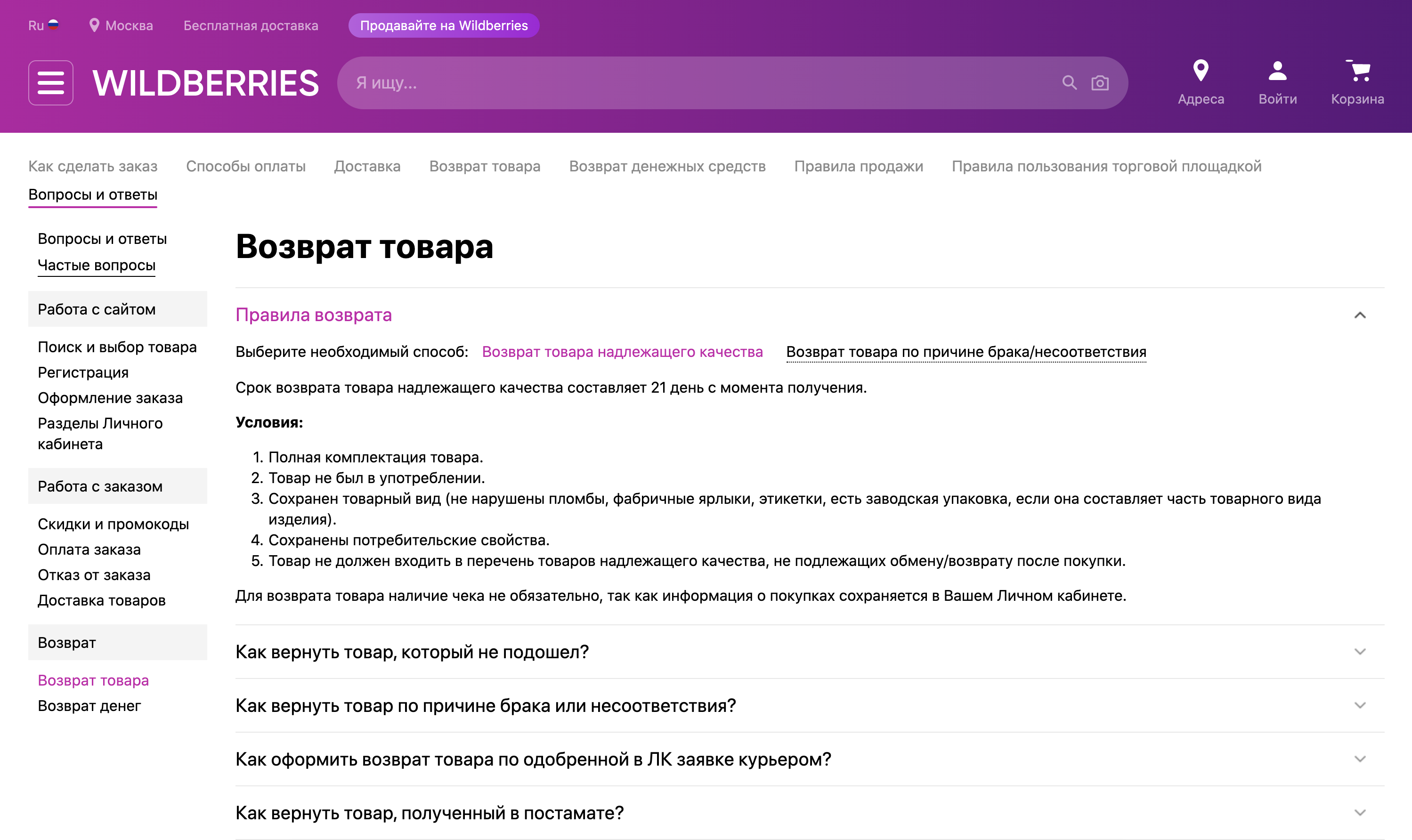This screenshot has height=840, width=1412.
Task: Open the Регистрация help topic
Action: click(83, 372)
